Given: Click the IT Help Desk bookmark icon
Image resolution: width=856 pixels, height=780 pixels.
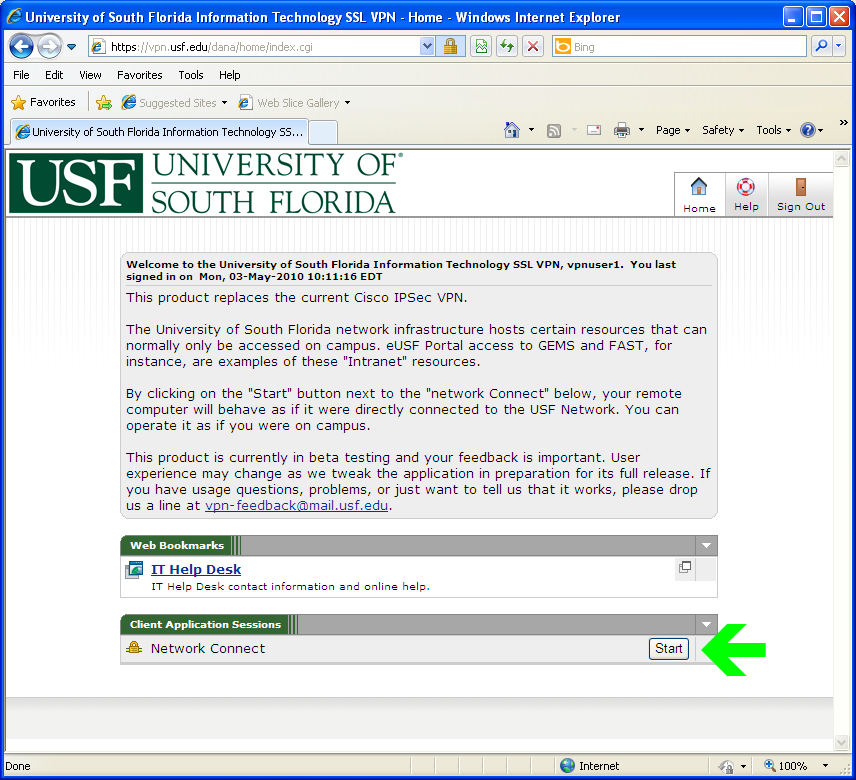Looking at the screenshot, I should point(134,570).
